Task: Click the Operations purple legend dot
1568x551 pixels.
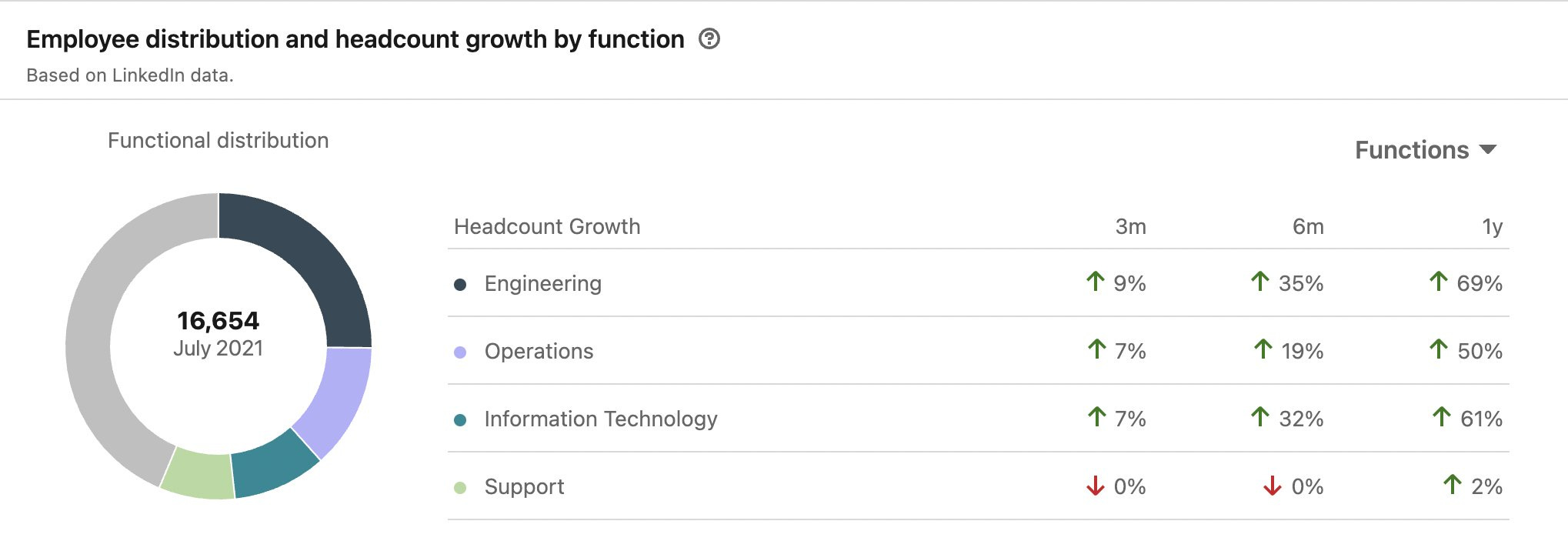Action: click(x=460, y=352)
